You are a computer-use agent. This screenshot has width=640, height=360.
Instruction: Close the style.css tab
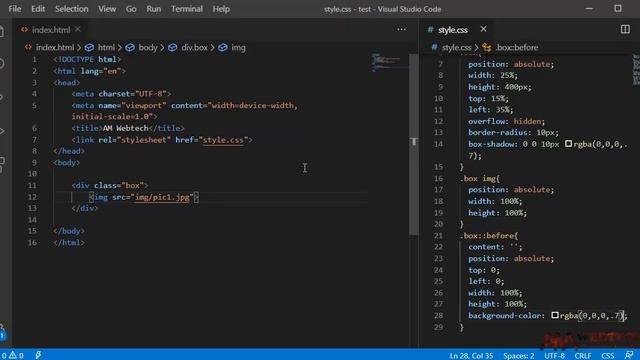[483, 29]
